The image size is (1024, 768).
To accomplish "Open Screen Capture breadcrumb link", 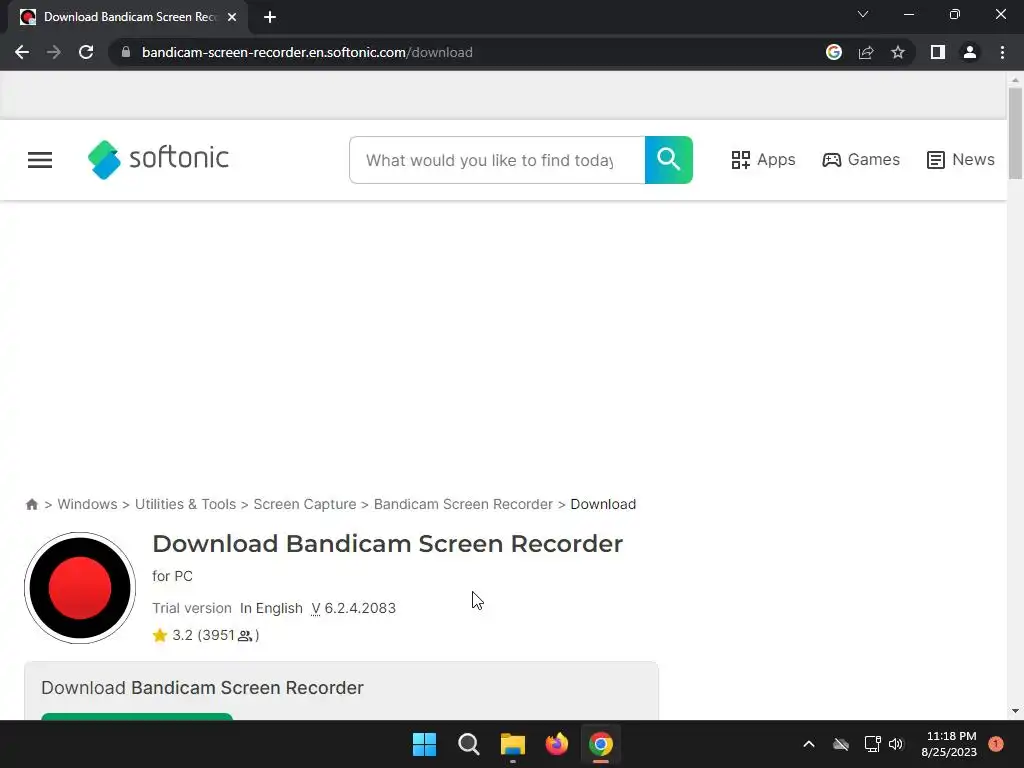I will click(305, 504).
